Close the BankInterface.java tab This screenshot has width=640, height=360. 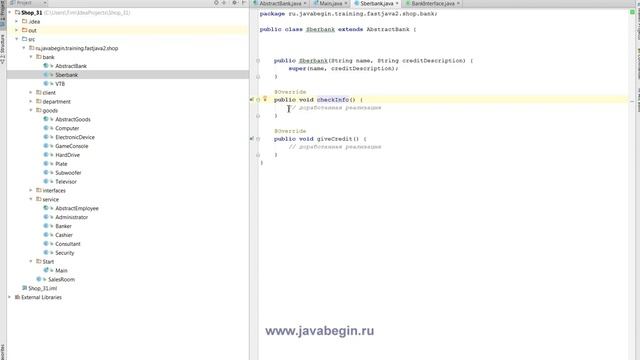(x=458, y=3)
